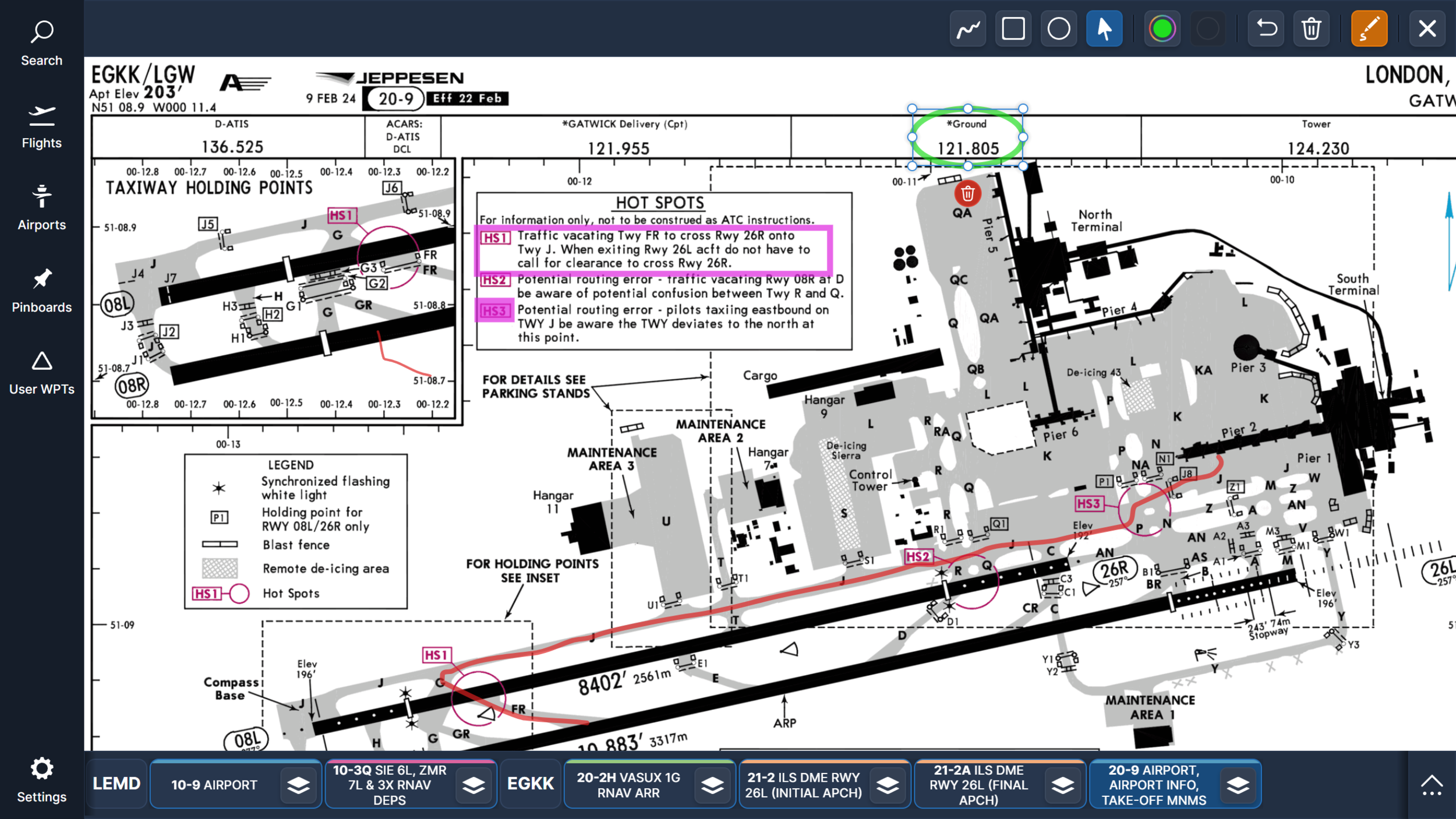Open the 21-2A ILS DME FINAL APCH chart
The height and width of the screenshot is (819, 1456).
[x=978, y=783]
